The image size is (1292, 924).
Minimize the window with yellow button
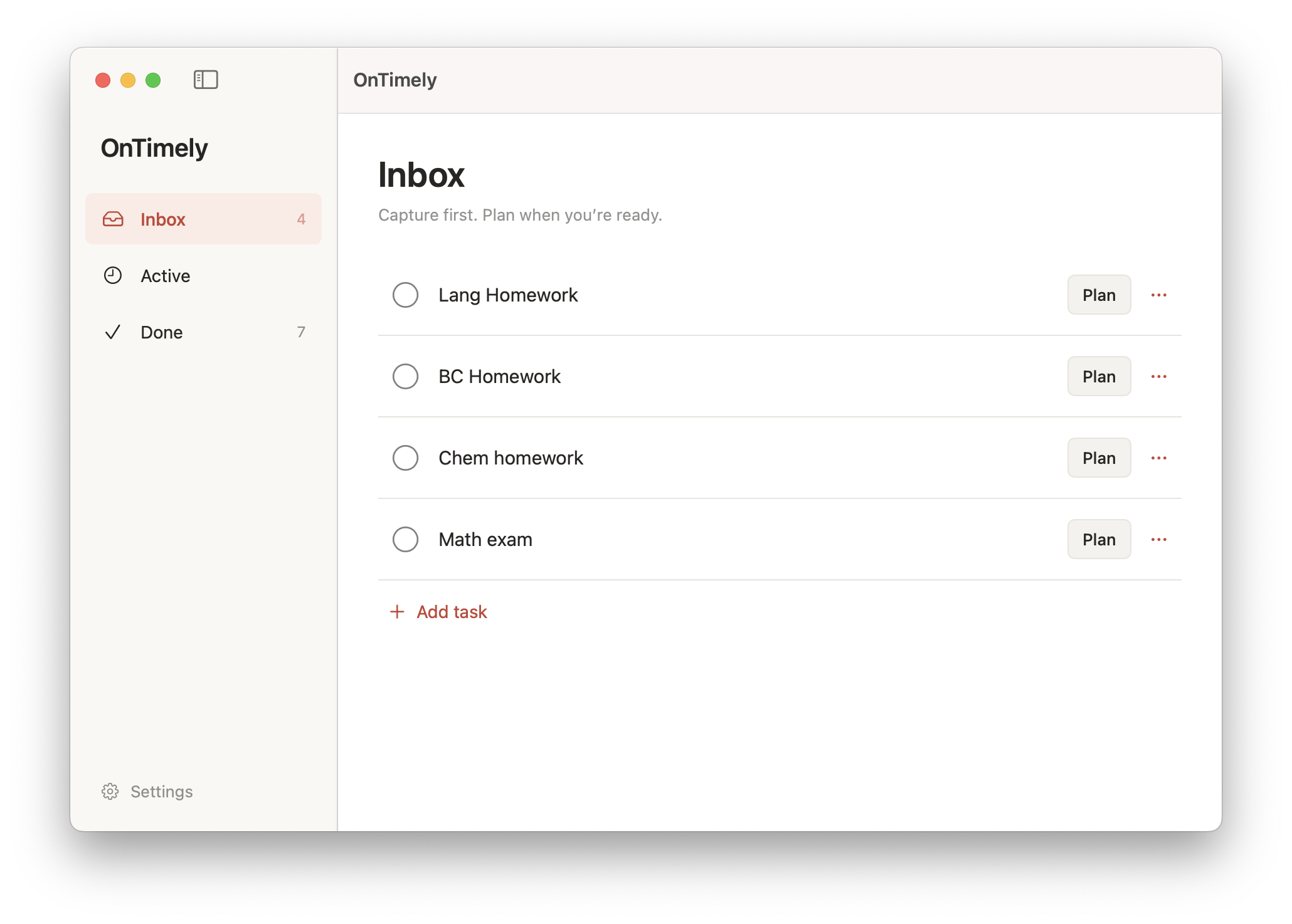pyautogui.click(x=128, y=80)
